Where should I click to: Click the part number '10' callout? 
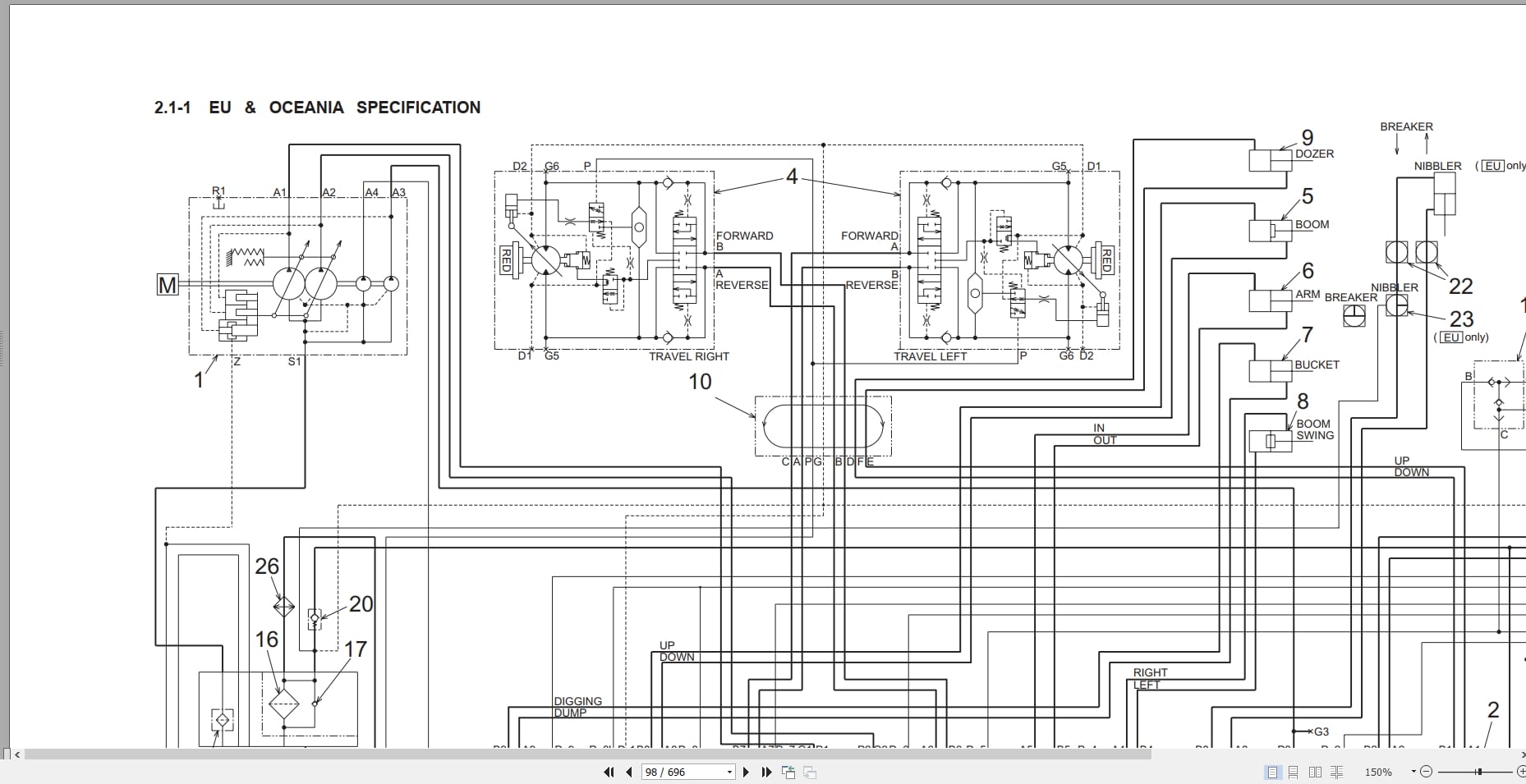pyautogui.click(x=700, y=382)
